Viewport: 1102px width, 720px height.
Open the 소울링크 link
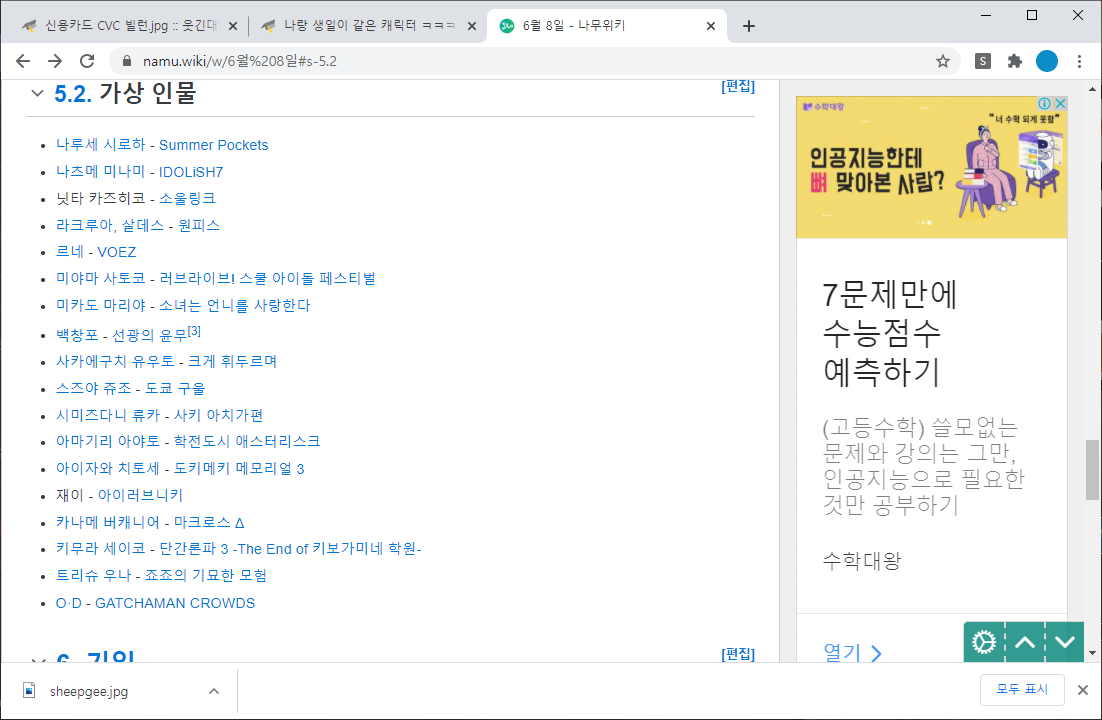[187, 198]
